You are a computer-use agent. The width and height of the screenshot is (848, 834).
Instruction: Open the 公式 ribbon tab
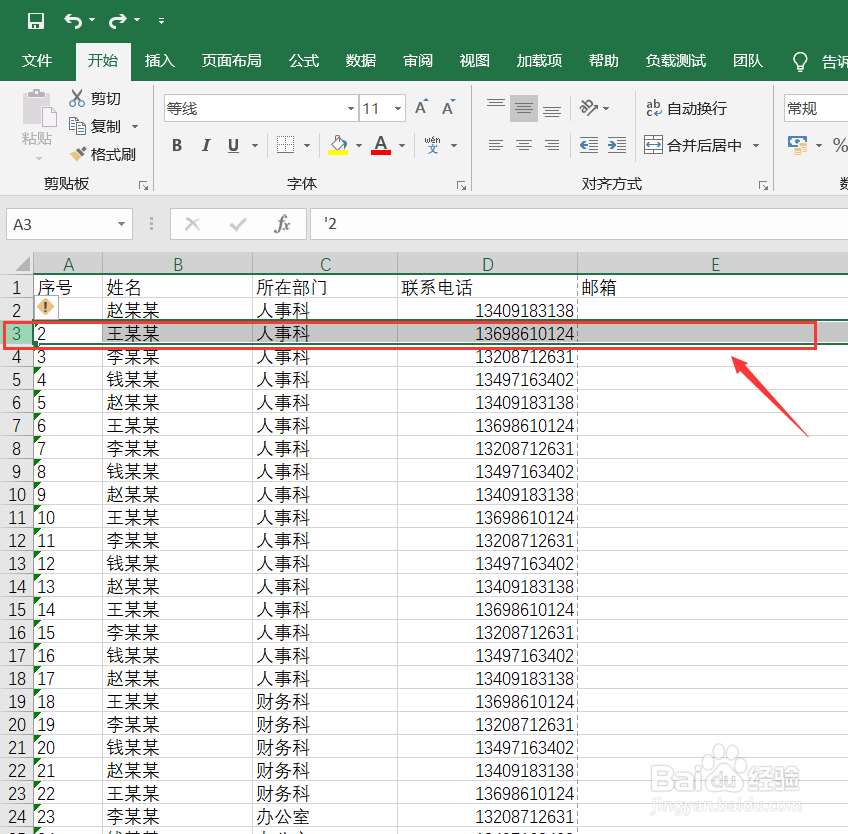[304, 61]
